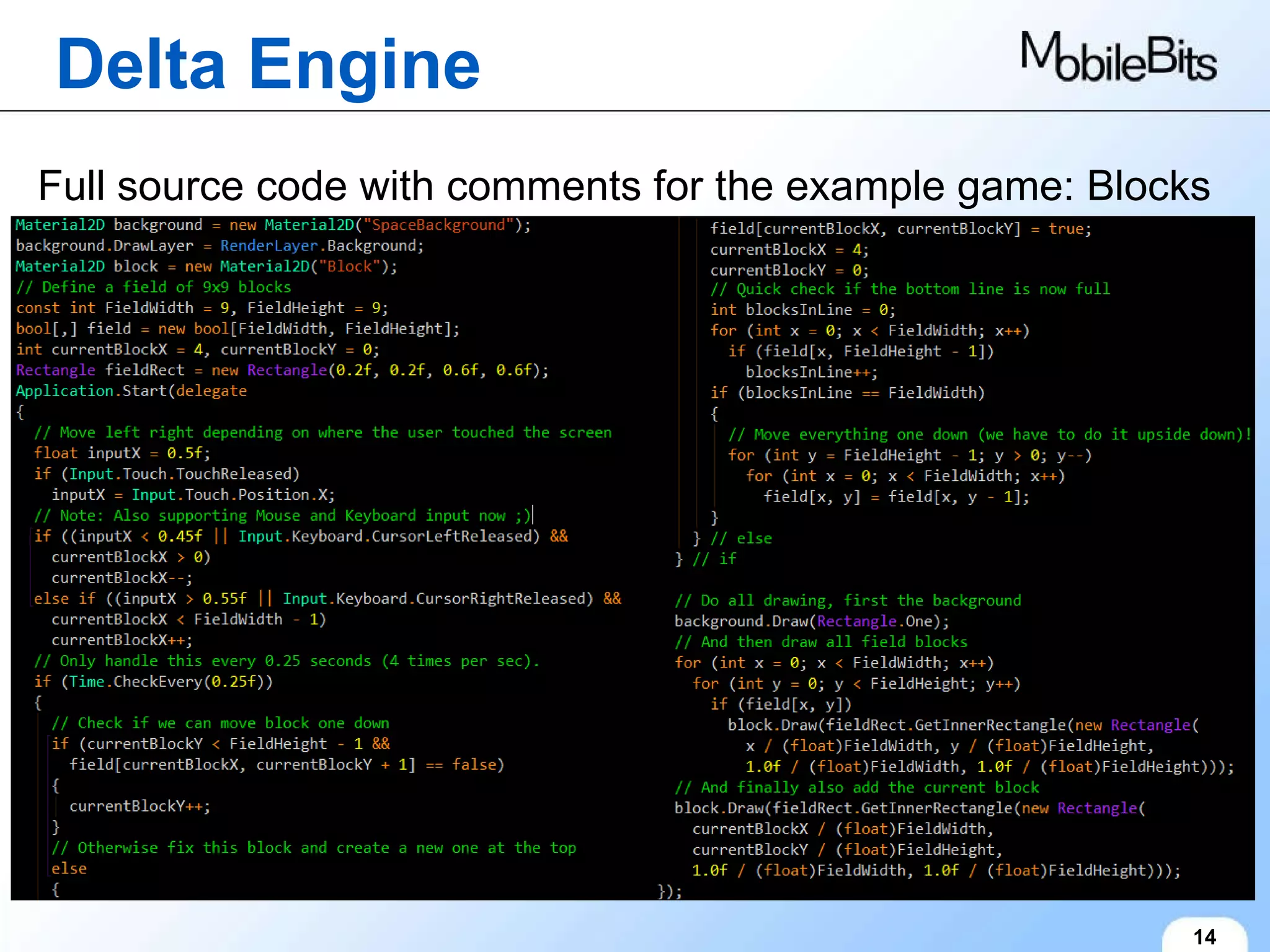Click comment 'Only handle this every 0.25 seconds'

(x=286, y=661)
